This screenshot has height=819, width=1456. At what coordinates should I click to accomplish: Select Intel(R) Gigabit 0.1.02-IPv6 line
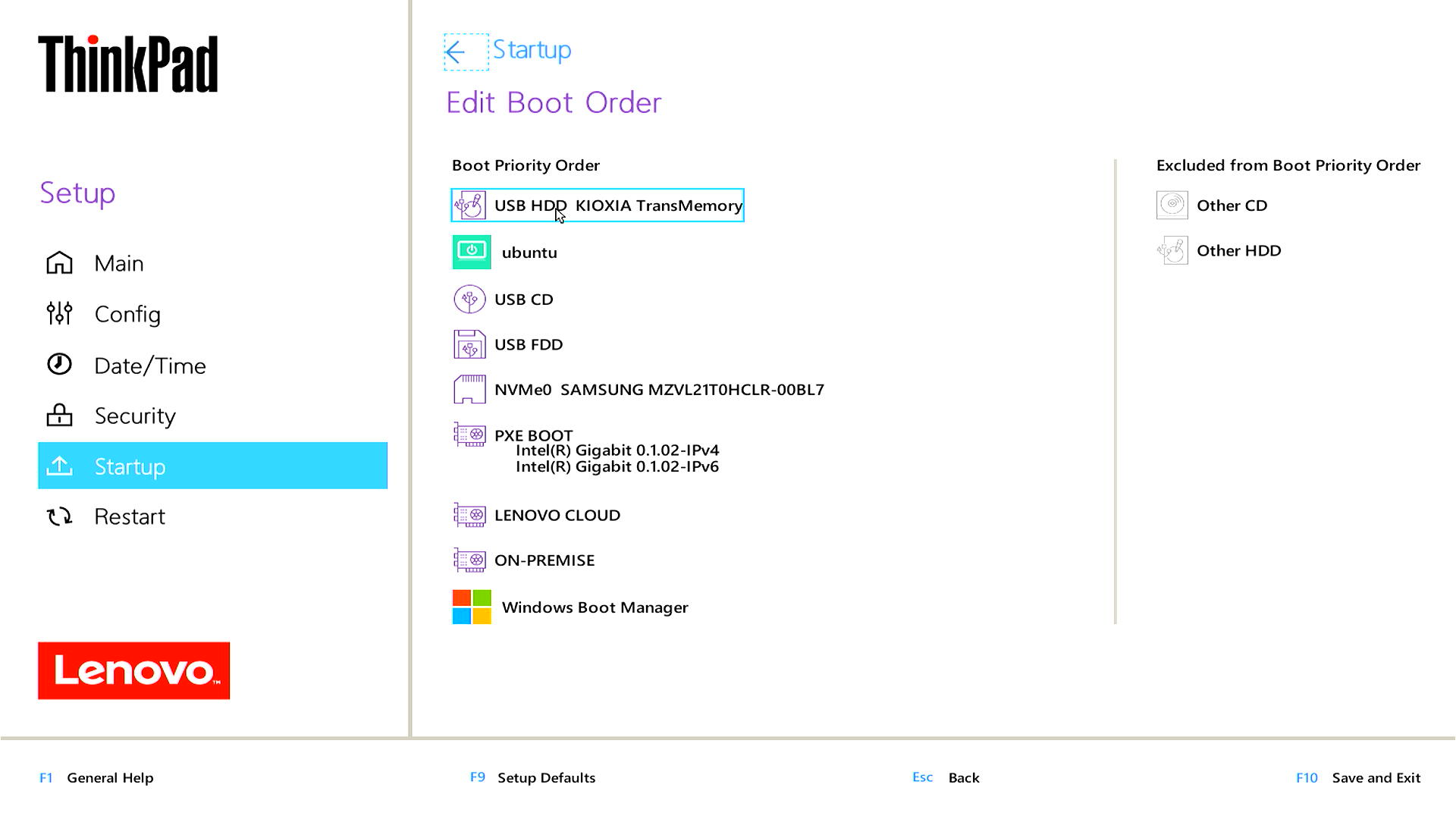pos(617,467)
